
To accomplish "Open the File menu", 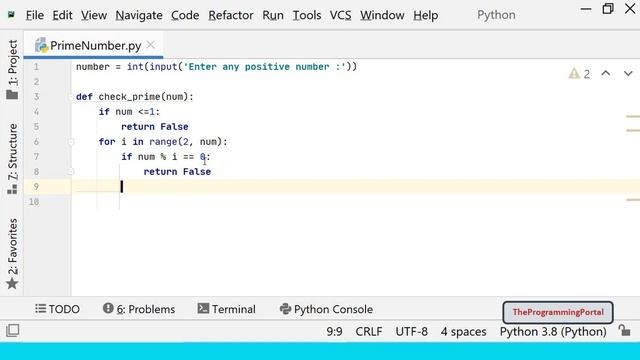I will coord(35,15).
